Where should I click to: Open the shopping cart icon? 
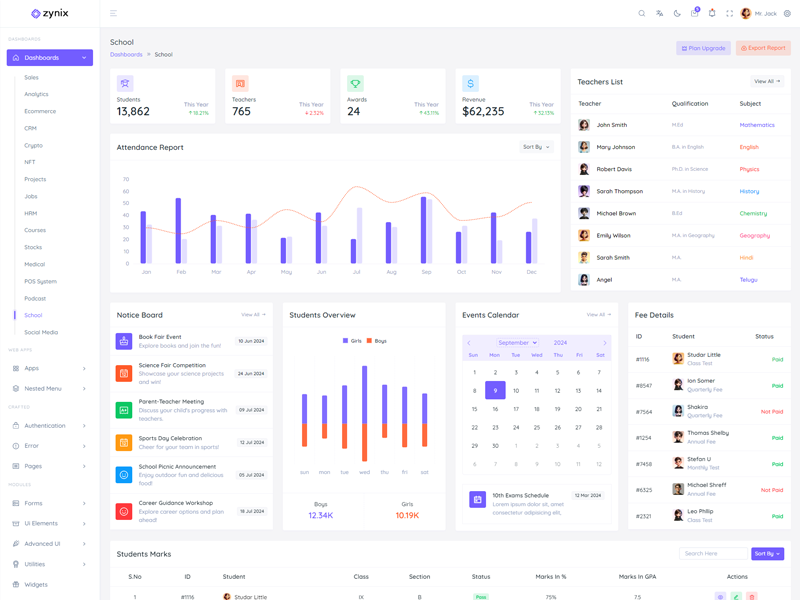click(x=694, y=14)
